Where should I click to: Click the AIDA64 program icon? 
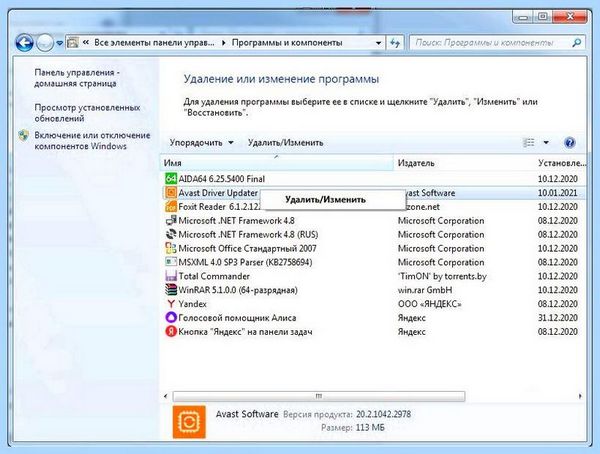[171, 178]
